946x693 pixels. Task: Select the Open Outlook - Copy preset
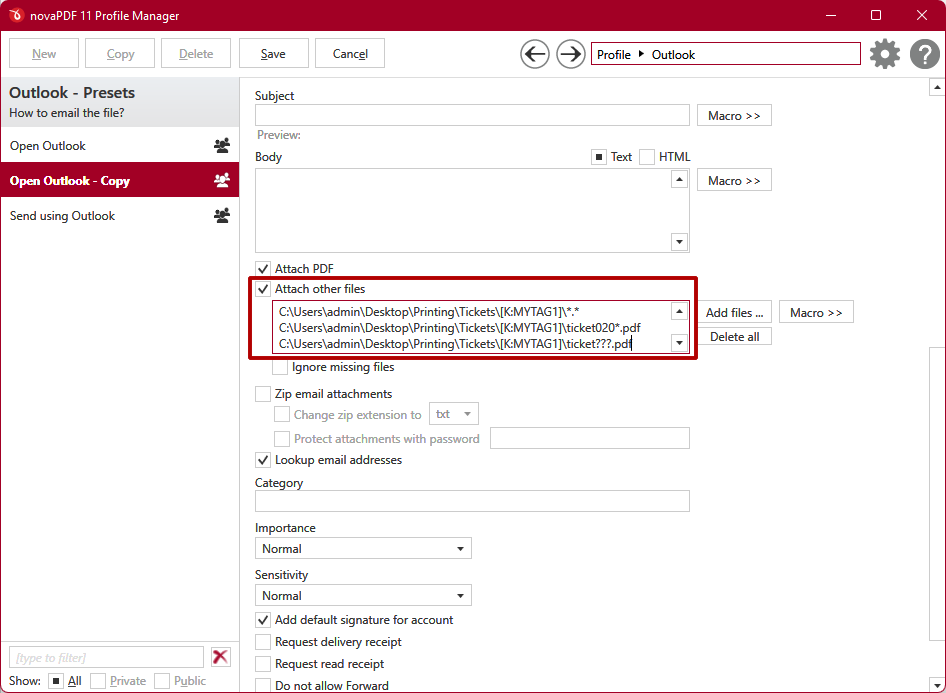(x=120, y=180)
